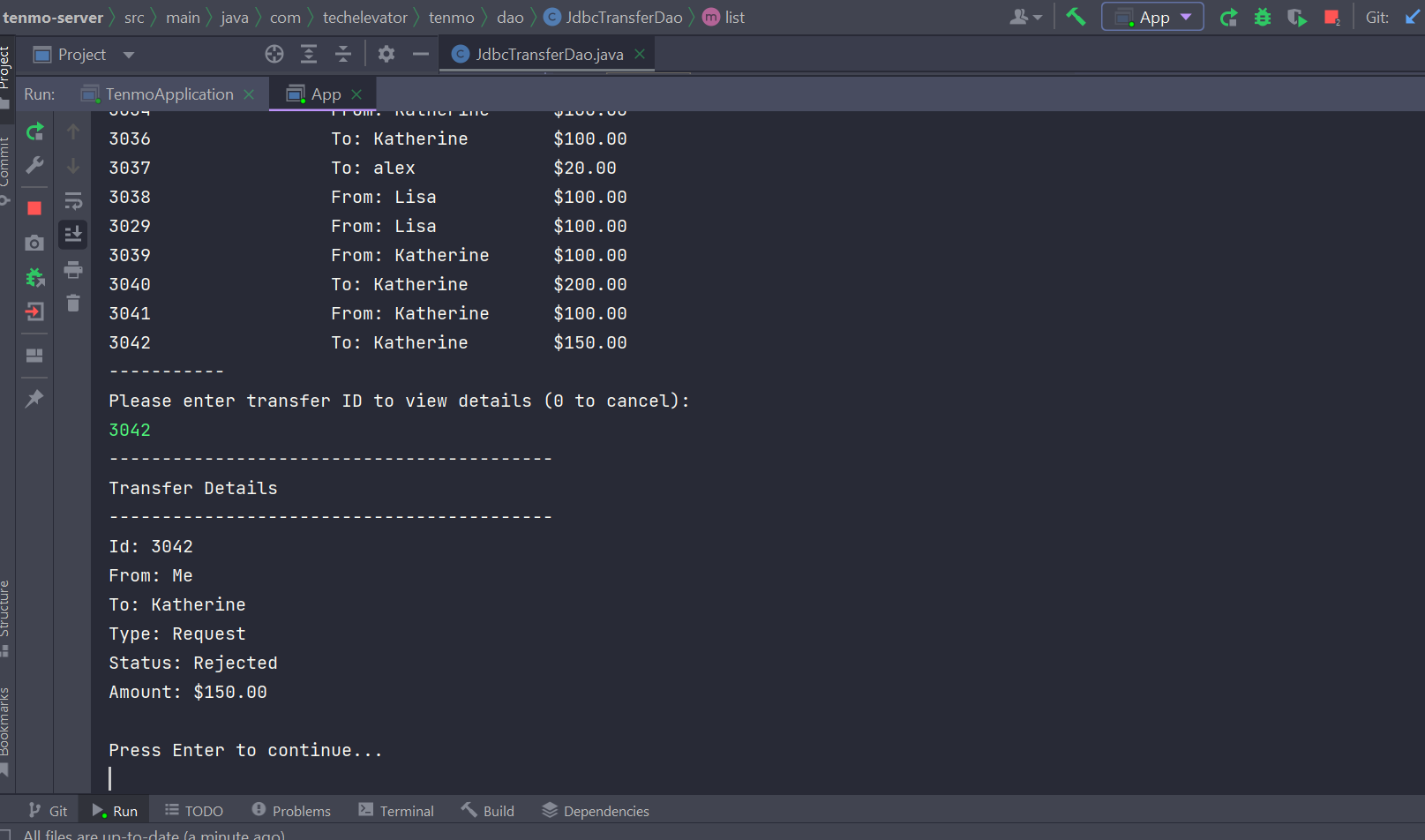The width and height of the screenshot is (1425, 840).
Task: Rerun the App process in the Run panel
Action: pos(34,132)
